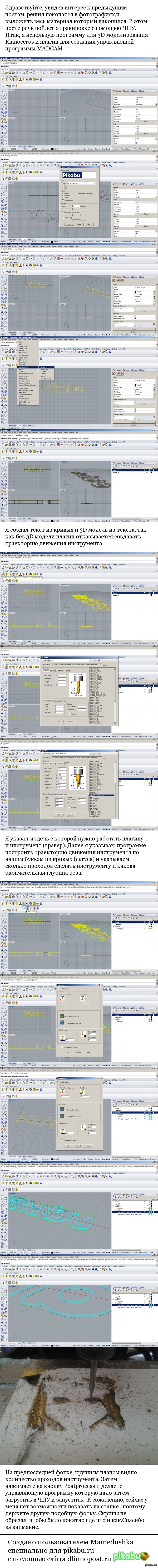Click OK in the Pikabu text object dialog
158x1568 pixels.
70,225
